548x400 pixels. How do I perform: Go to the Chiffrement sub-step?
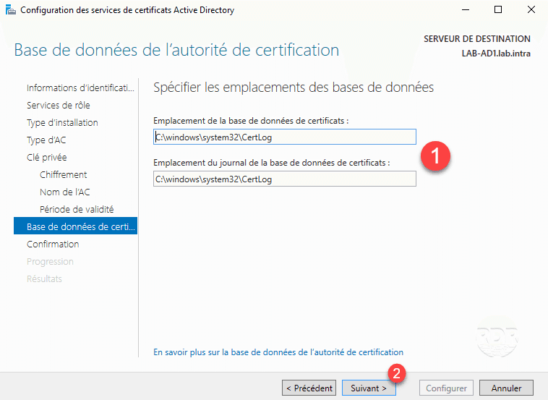(x=63, y=175)
